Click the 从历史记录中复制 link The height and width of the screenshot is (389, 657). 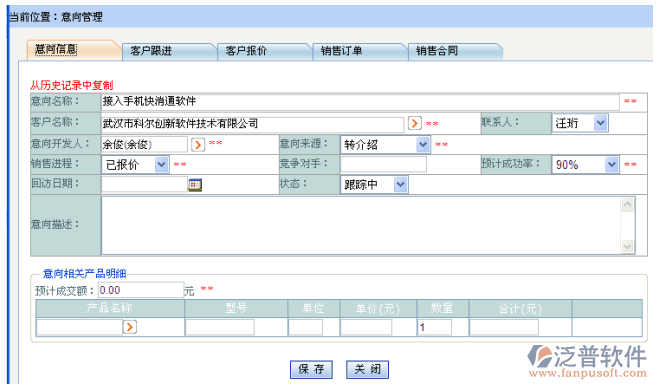(71, 86)
